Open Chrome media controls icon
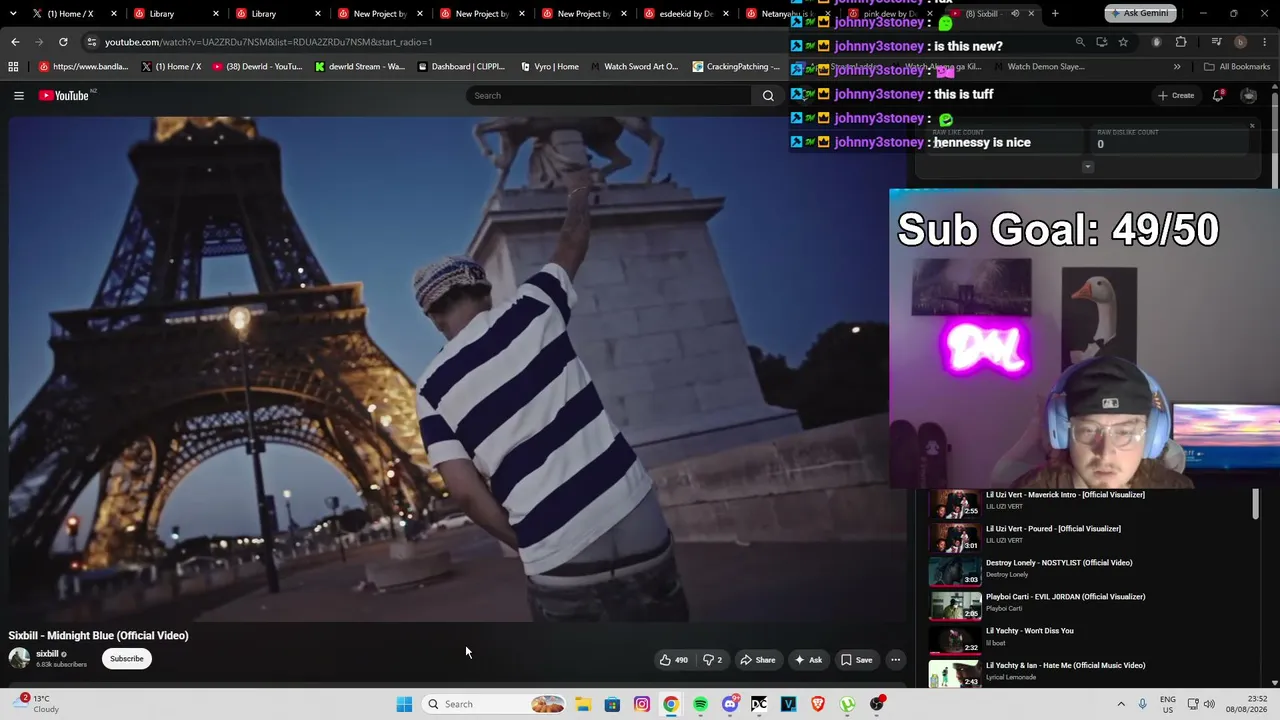This screenshot has width=1280, height=720. [1216, 42]
